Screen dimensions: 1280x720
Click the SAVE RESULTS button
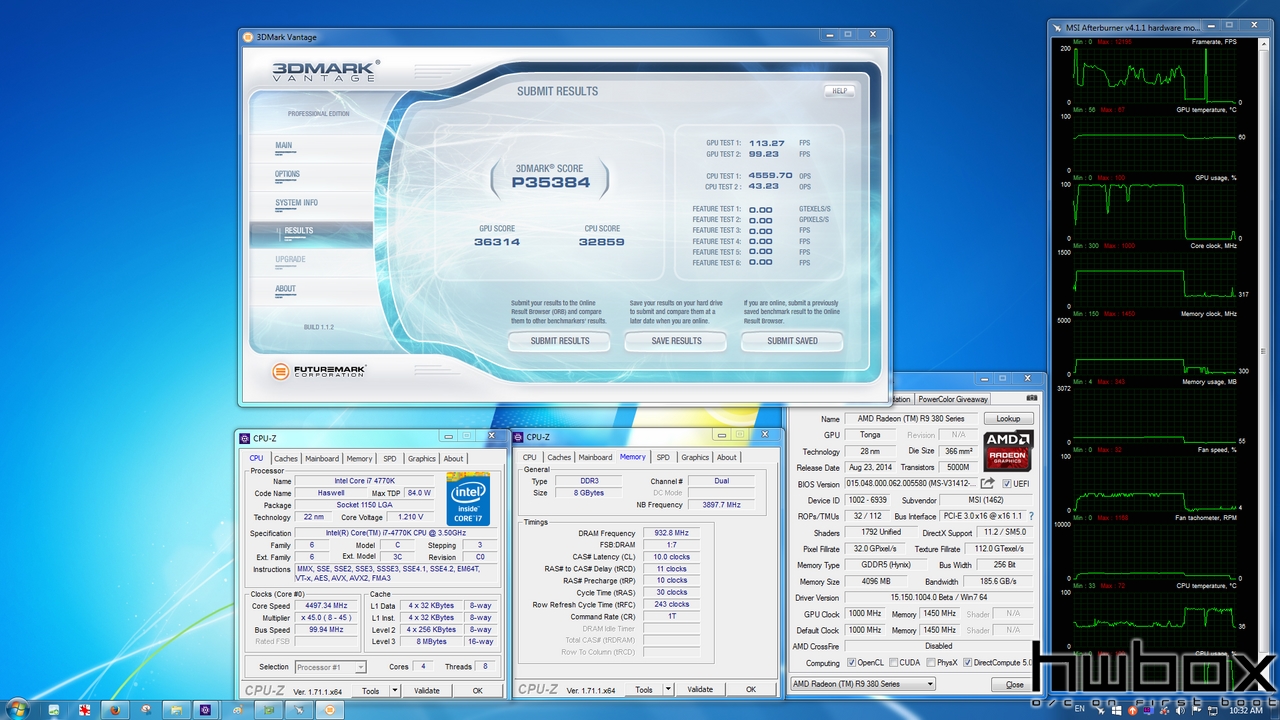pyautogui.click(x=676, y=341)
